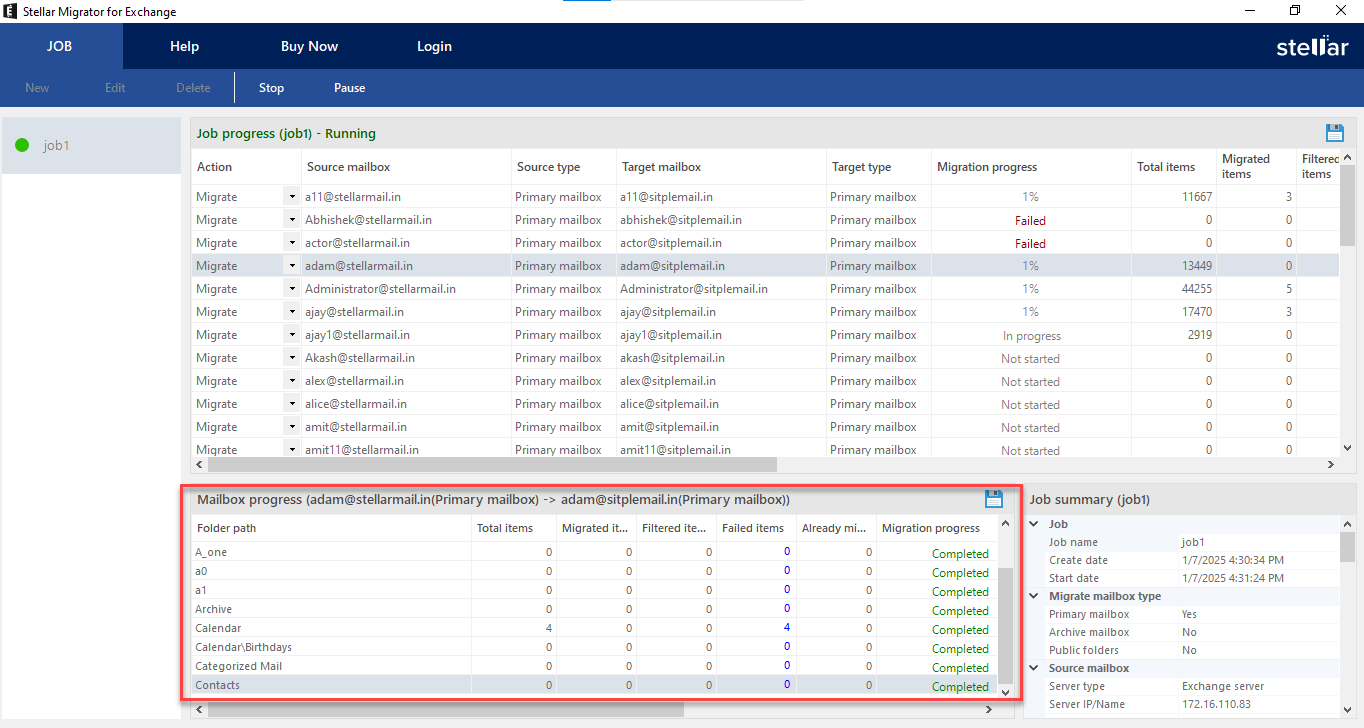Select the Calendar folder row
Viewport: 1364px width, 728px height.
tap(594, 628)
